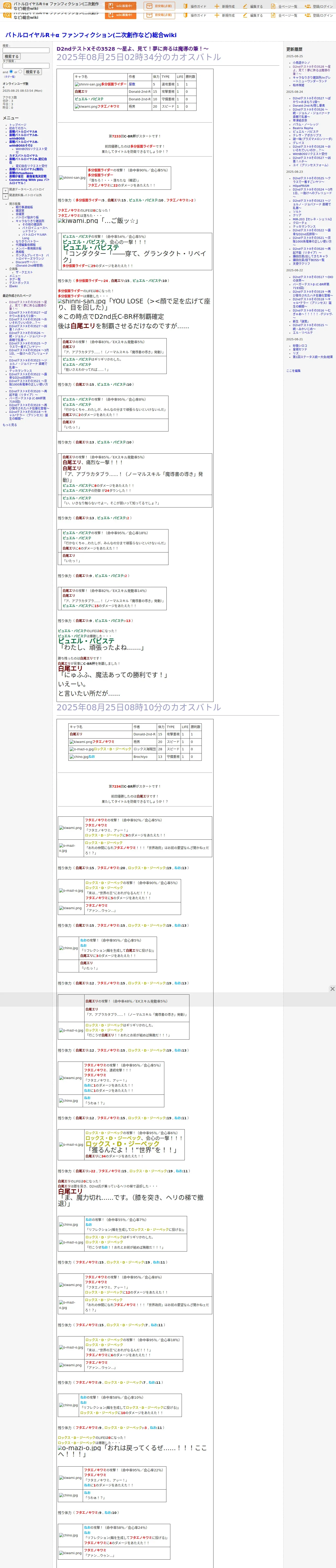Open 裏闘バトルロイヤル(無印) in the left menu
Image resolution: width=336 pixels, height=1568 pixels.
26,169
